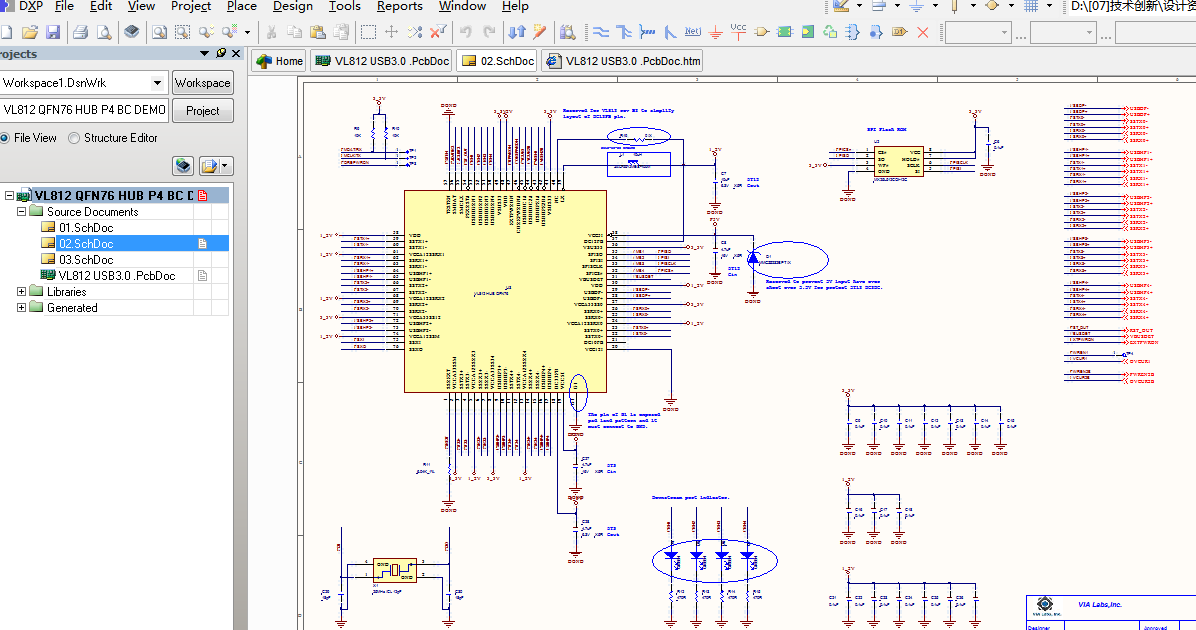Open the grid settings dropdown arrow
This screenshot has height=630, width=1196.
pyautogui.click(x=1050, y=6)
